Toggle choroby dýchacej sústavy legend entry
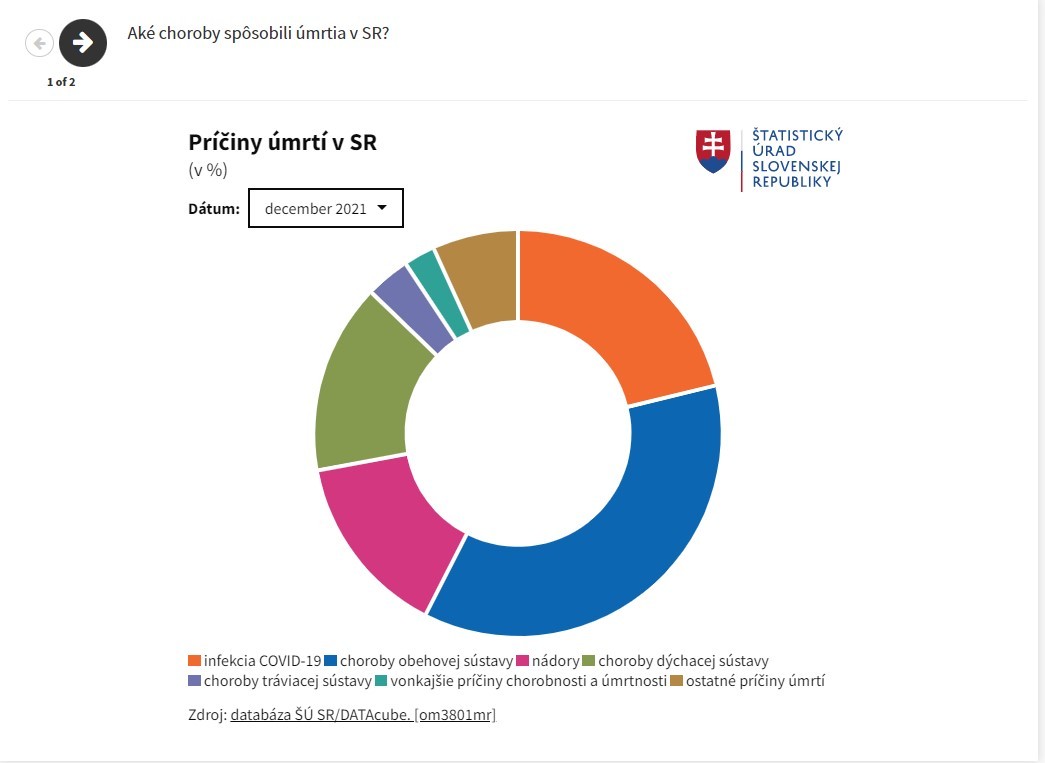Viewport: 1045px width, 763px height. click(683, 661)
